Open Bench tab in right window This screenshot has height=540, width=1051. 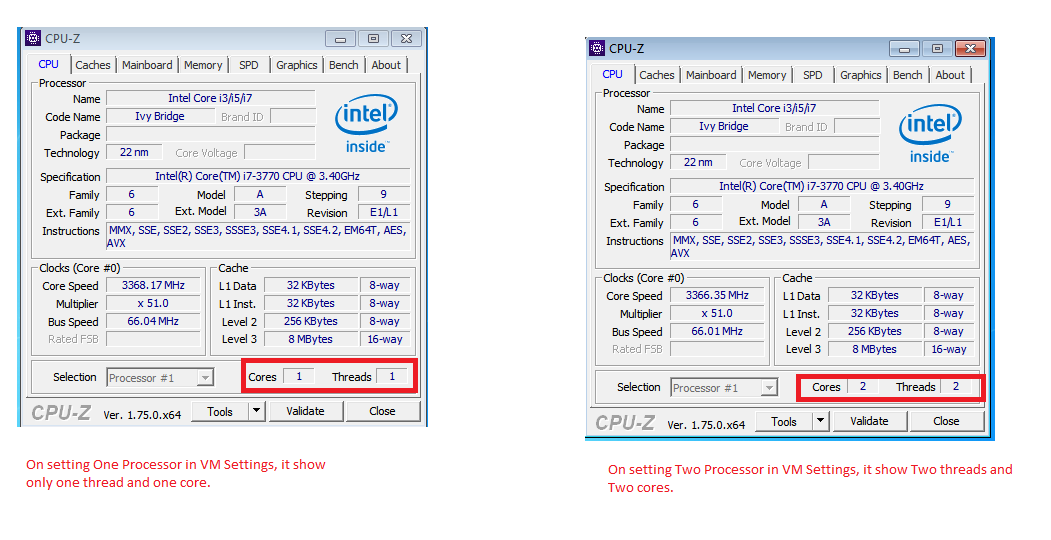[907, 75]
